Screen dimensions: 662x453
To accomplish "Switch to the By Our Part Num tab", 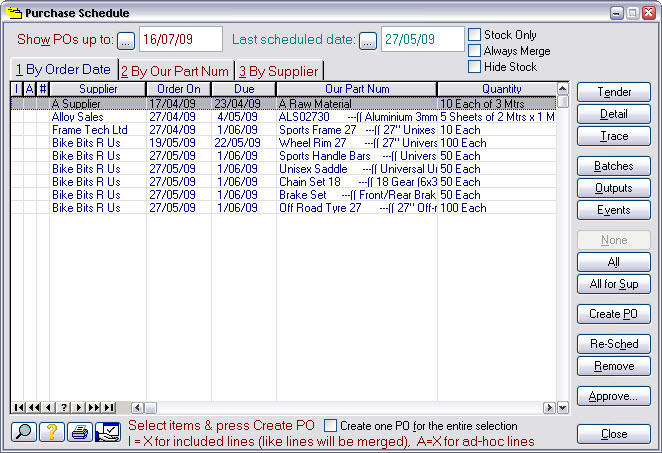I will click(x=174, y=71).
